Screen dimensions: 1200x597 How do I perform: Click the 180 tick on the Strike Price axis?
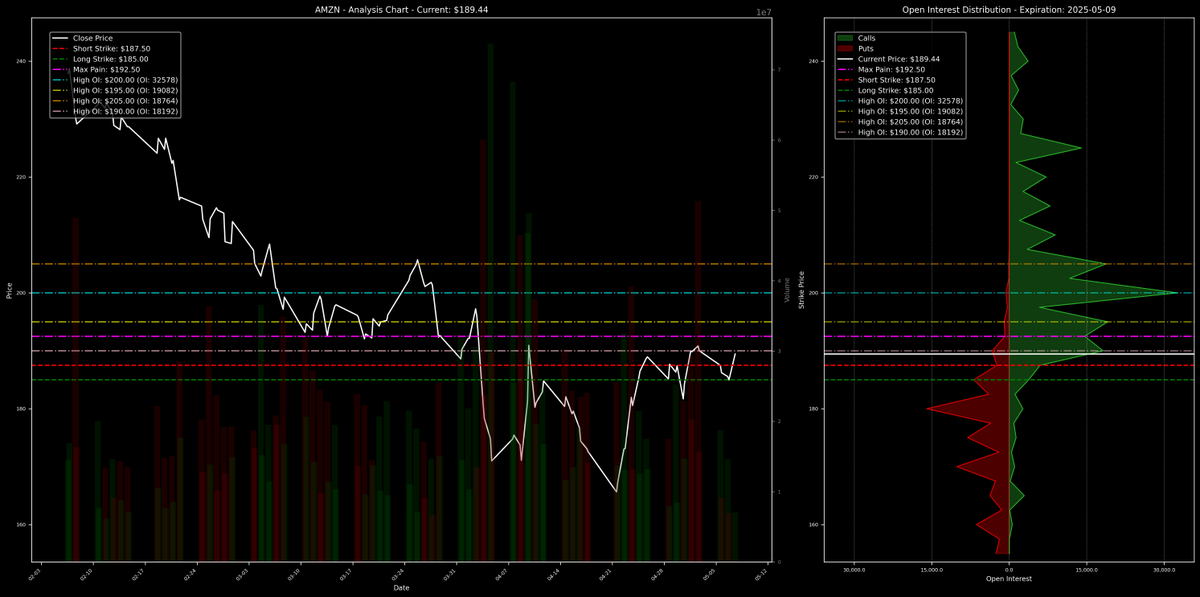[814, 409]
